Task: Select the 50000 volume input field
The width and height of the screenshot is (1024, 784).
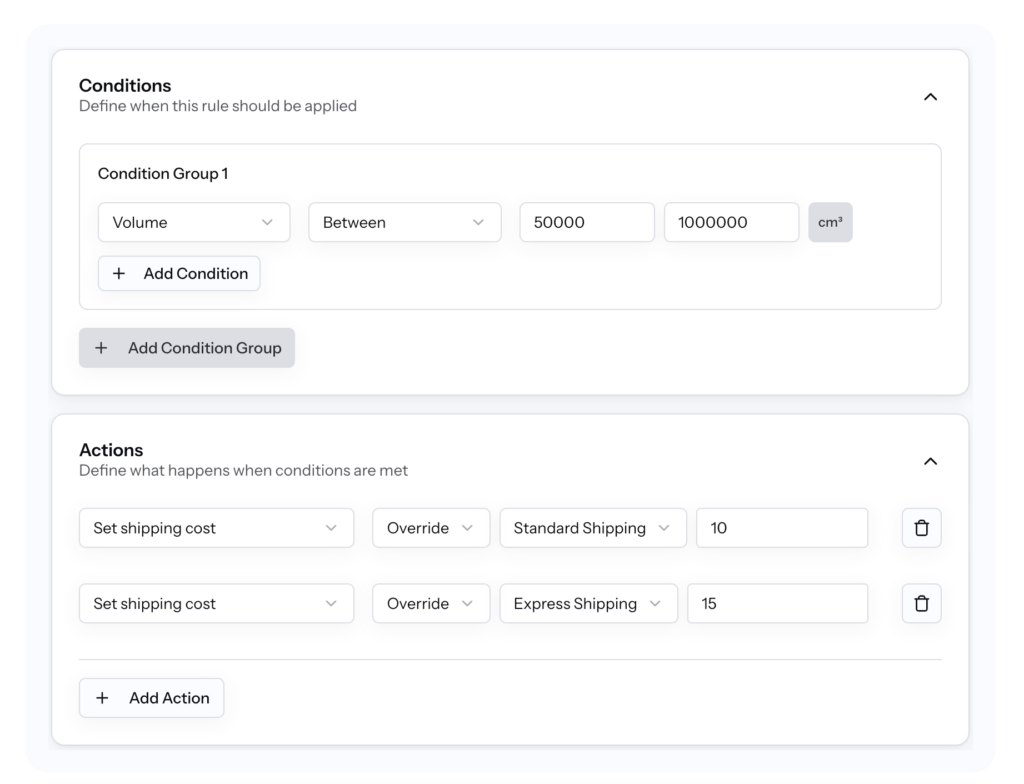Action: pos(587,222)
